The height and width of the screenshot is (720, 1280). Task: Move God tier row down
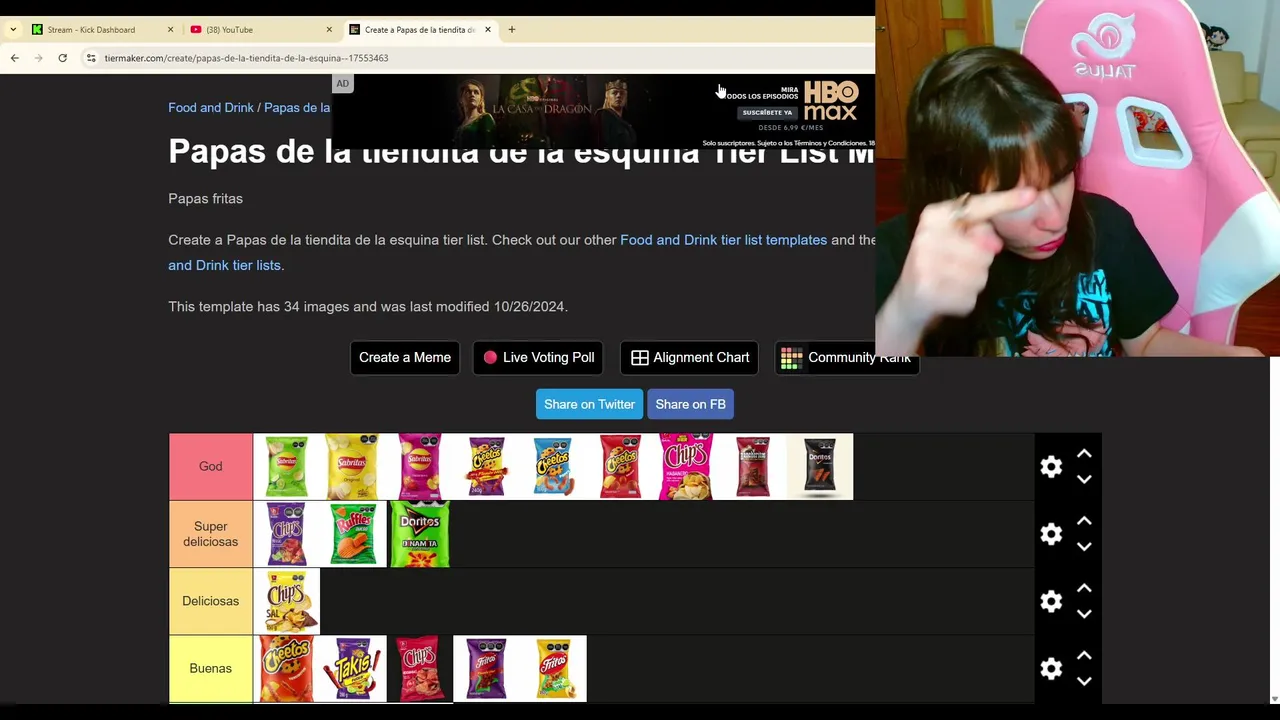click(x=1084, y=479)
